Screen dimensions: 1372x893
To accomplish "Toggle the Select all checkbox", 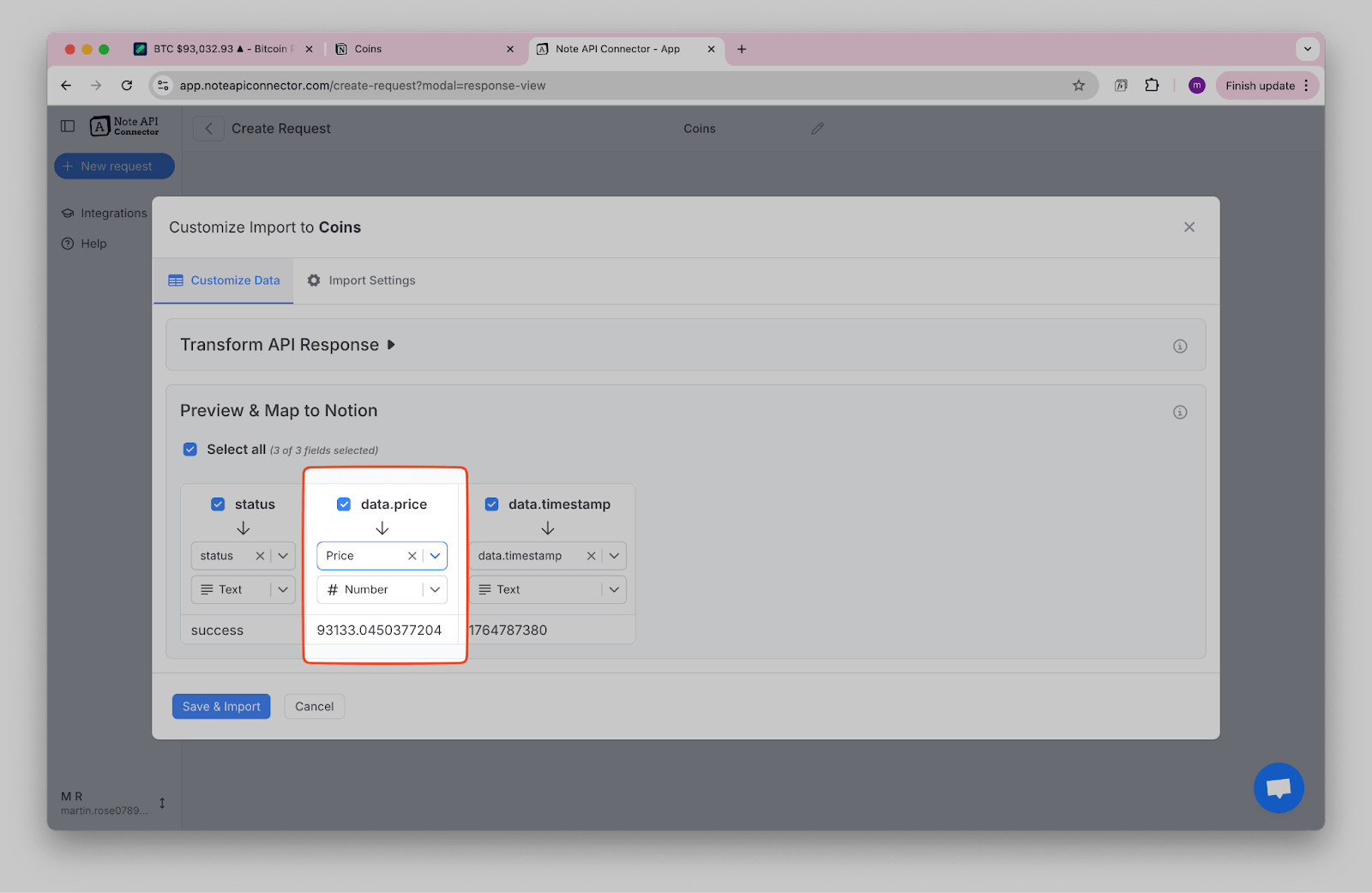I will point(190,450).
